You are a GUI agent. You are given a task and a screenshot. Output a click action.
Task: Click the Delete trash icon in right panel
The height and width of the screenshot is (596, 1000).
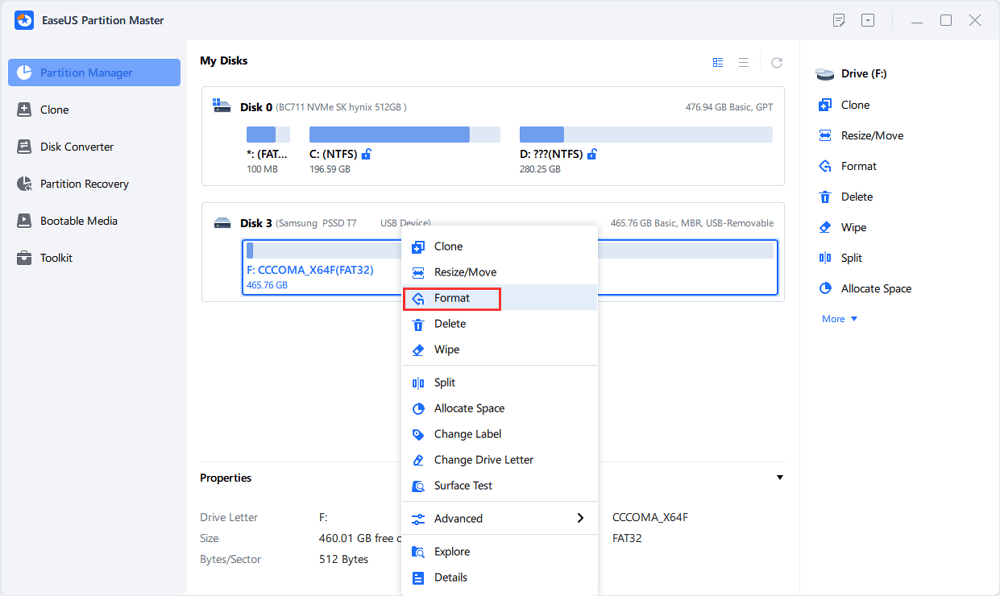825,197
